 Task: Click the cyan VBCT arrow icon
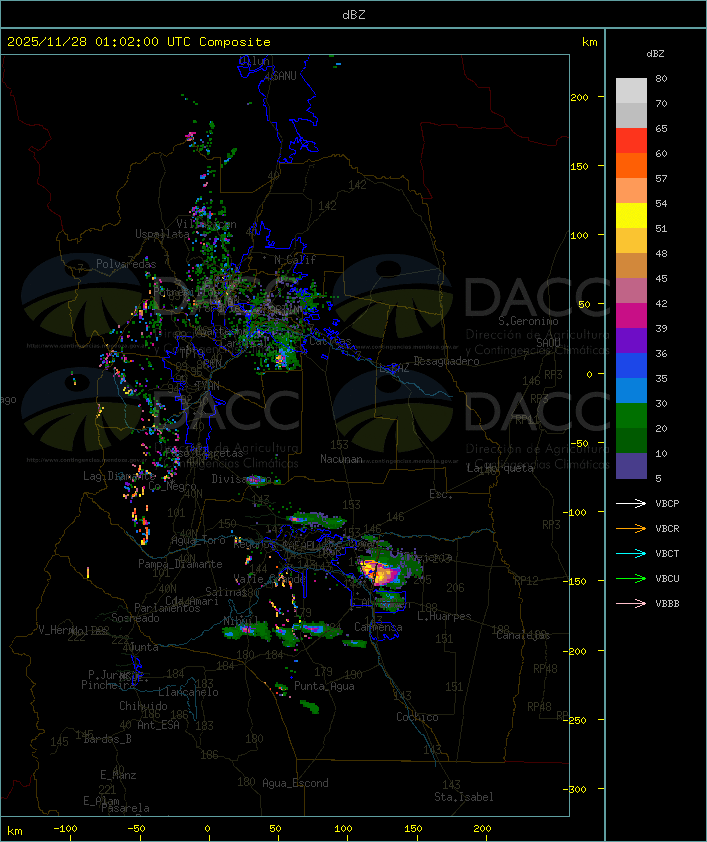pos(631,553)
